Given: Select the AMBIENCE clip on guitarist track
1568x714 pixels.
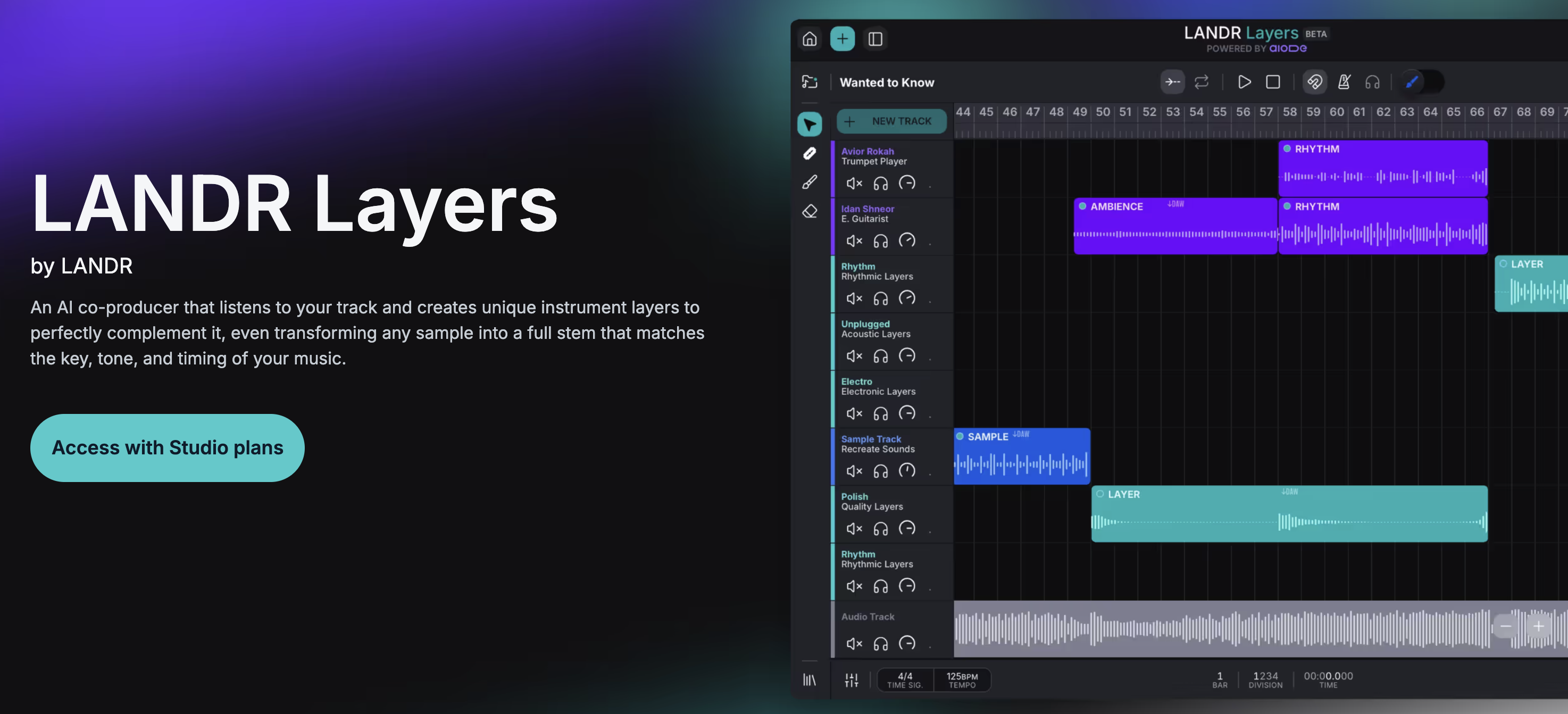Looking at the screenshot, I should (x=1175, y=226).
